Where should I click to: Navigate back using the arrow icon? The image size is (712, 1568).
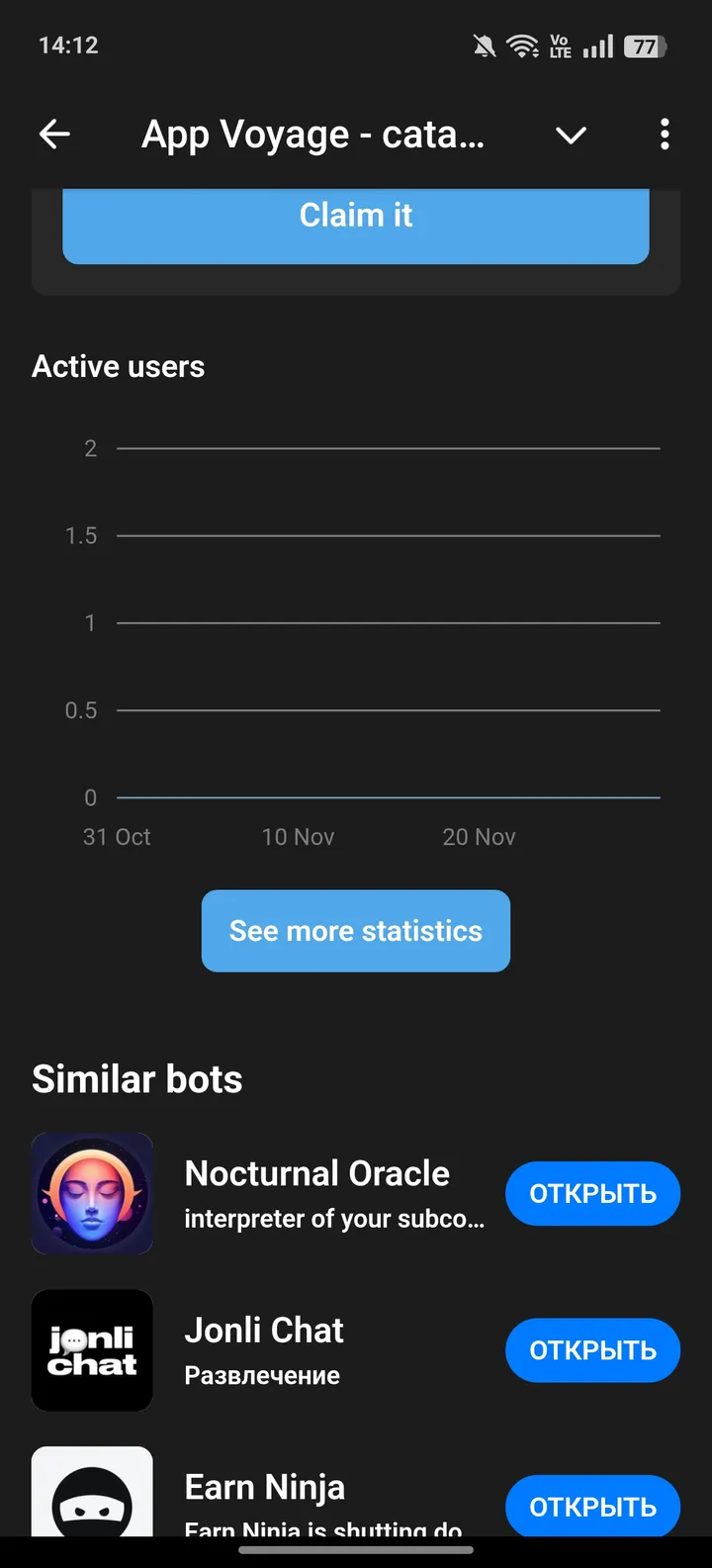click(54, 135)
